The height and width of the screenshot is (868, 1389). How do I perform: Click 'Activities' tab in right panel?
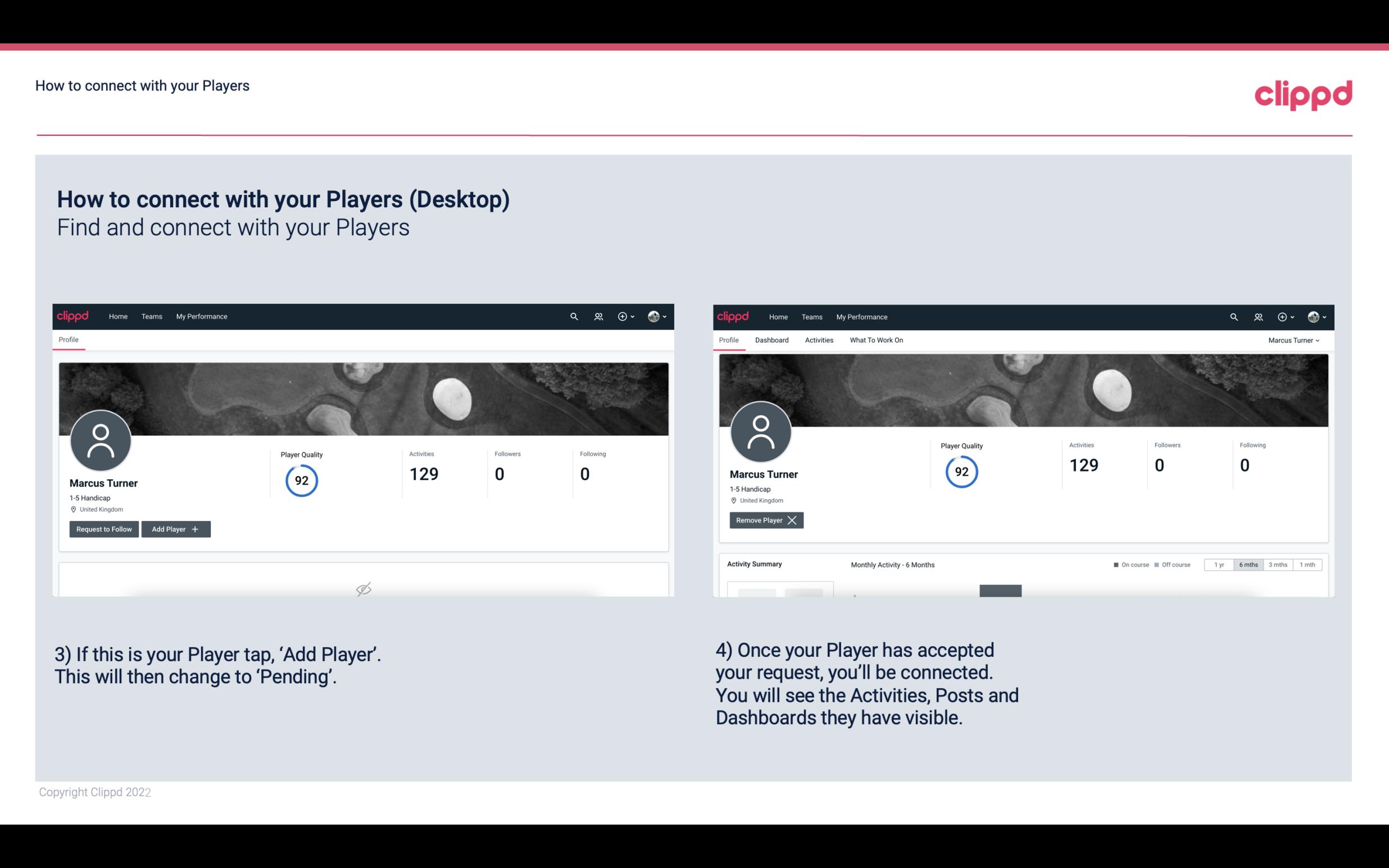(818, 340)
